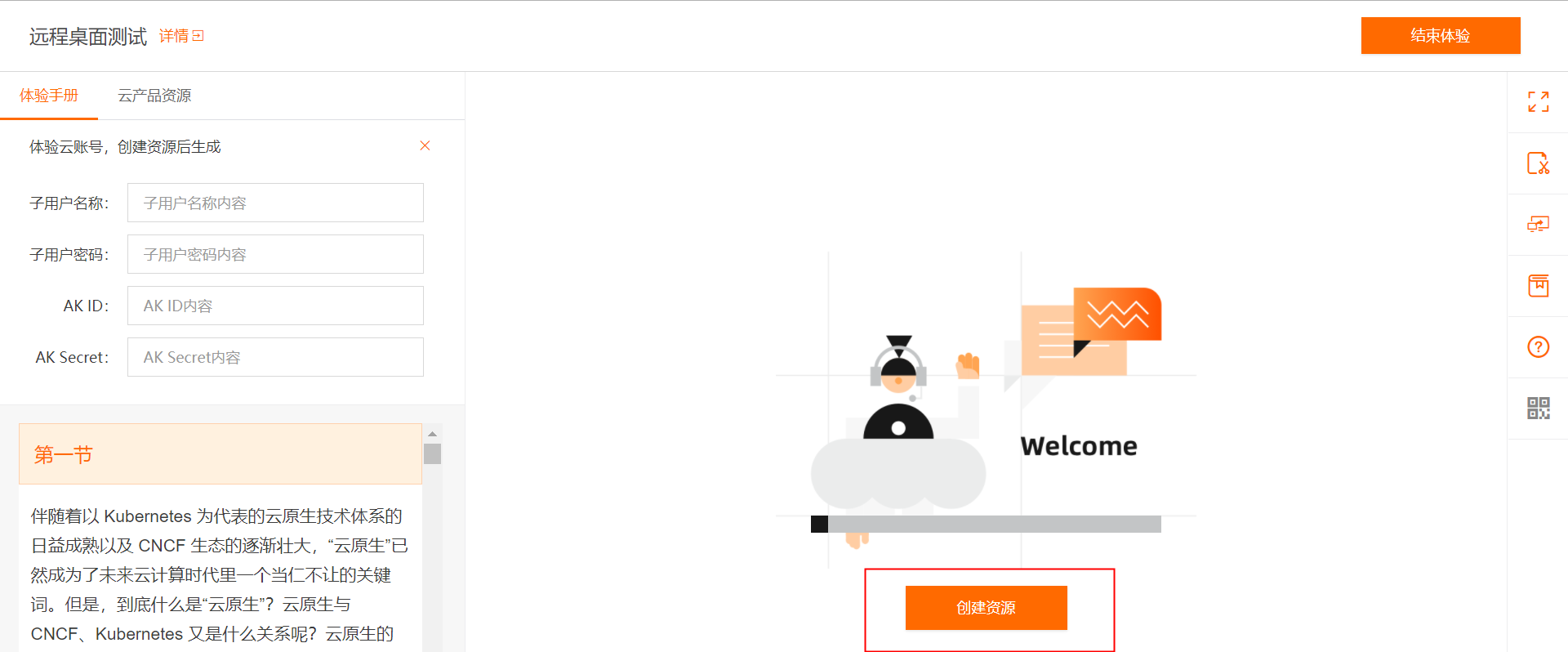
Task: Select the 体验手册 tab
Action: (49, 96)
